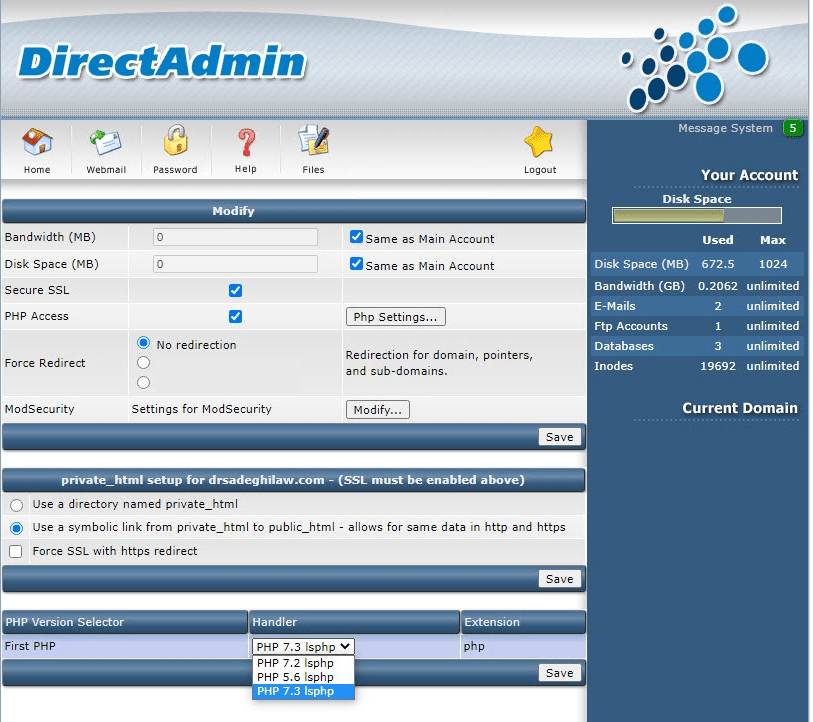Select the private_html directory radio option

16,505
